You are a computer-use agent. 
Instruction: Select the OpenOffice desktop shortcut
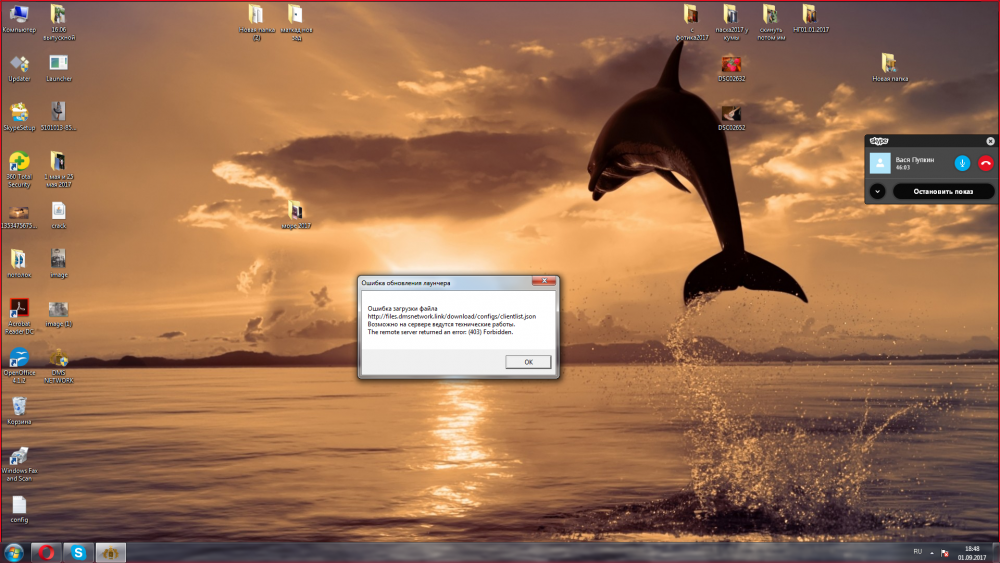[x=19, y=358]
